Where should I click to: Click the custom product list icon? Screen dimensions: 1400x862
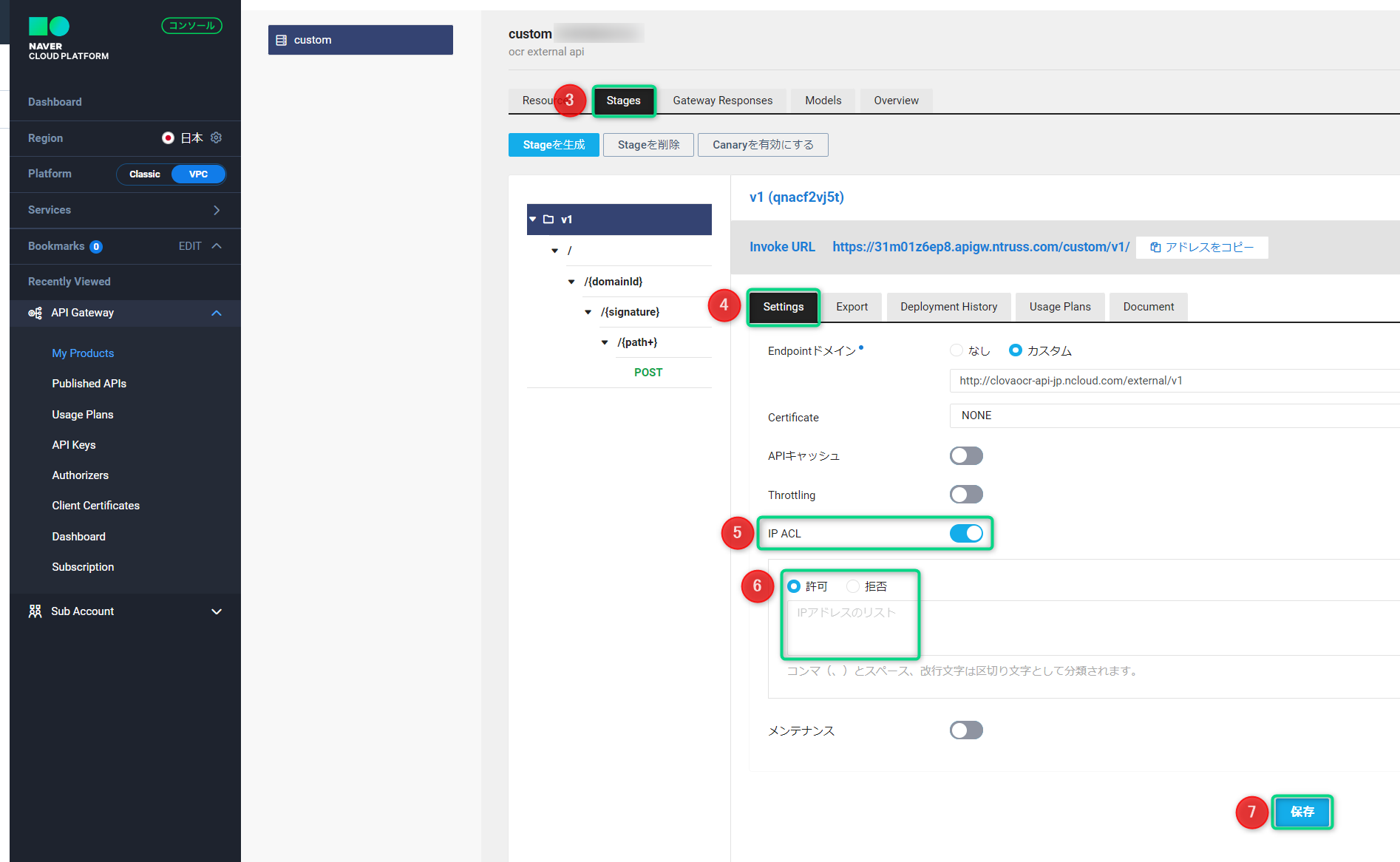click(282, 40)
